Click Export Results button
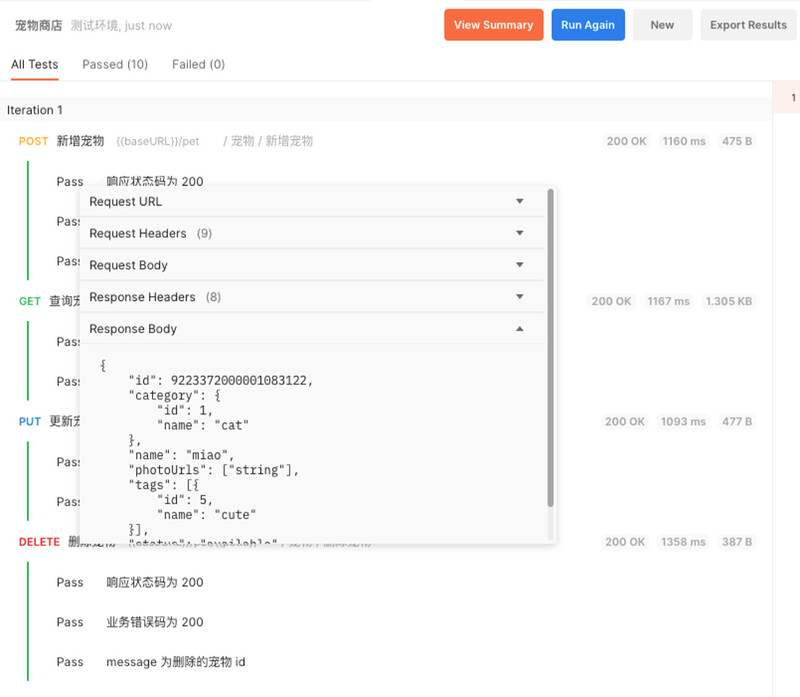Viewport: 800px width, 697px height. tap(748, 25)
